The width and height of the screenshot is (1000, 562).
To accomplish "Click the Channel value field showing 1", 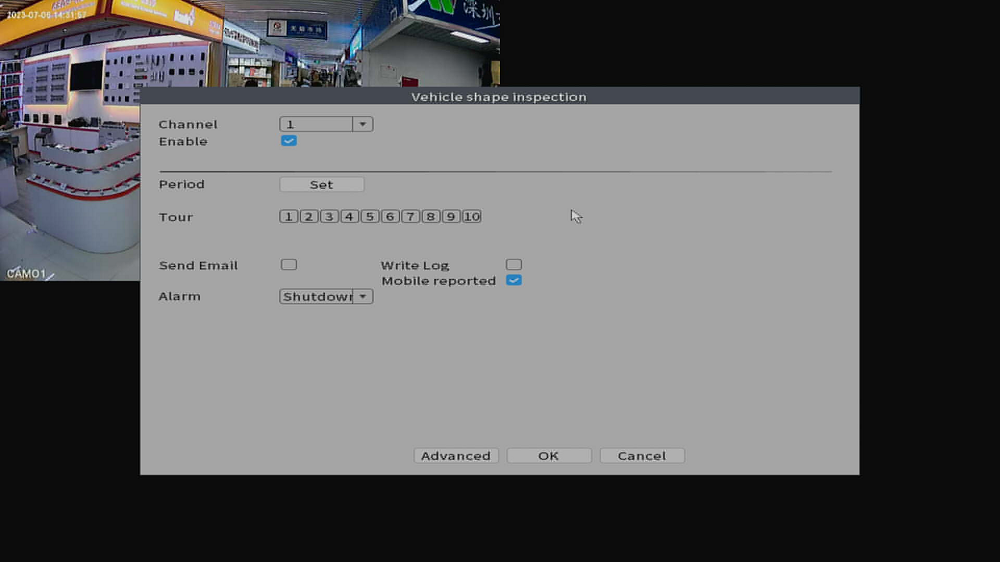I will 316,124.
